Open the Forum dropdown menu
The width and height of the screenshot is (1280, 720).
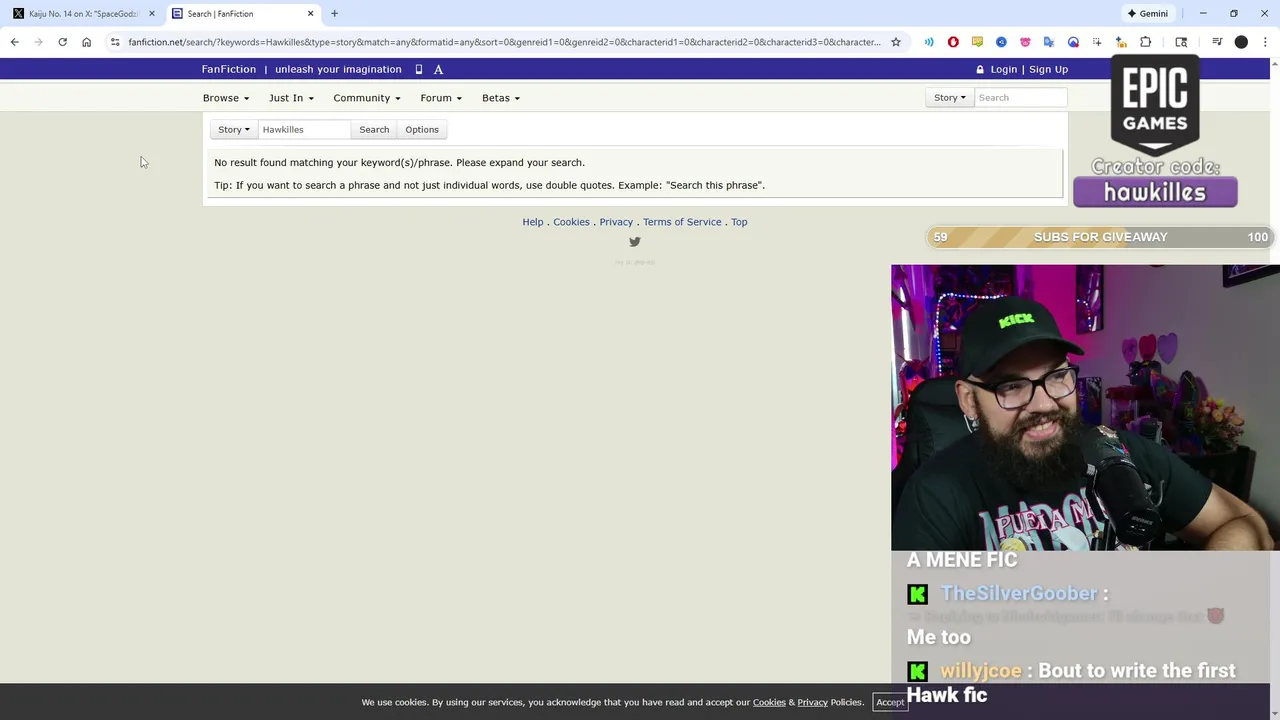tap(441, 98)
